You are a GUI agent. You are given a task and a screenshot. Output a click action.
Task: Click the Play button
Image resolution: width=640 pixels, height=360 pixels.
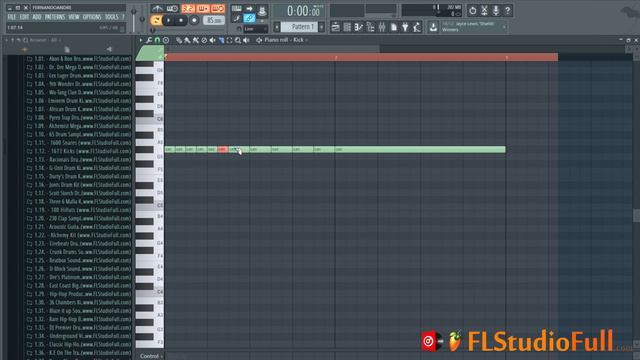coord(169,20)
